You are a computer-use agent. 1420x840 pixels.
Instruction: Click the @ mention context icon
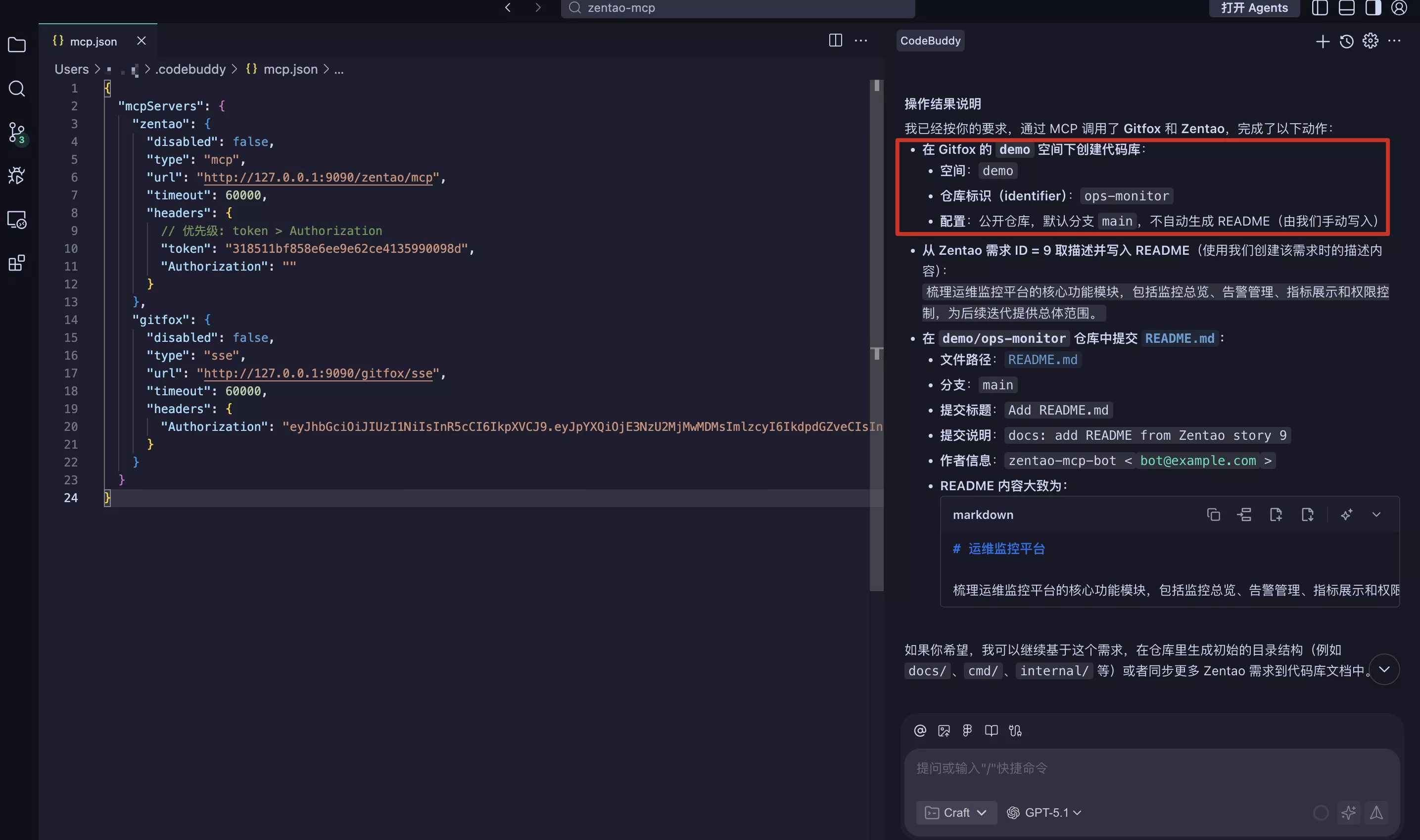click(x=920, y=731)
